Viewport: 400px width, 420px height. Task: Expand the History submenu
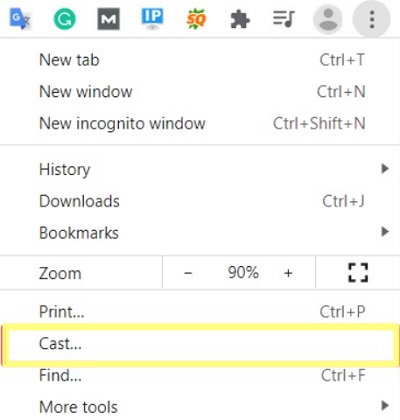tap(200, 169)
